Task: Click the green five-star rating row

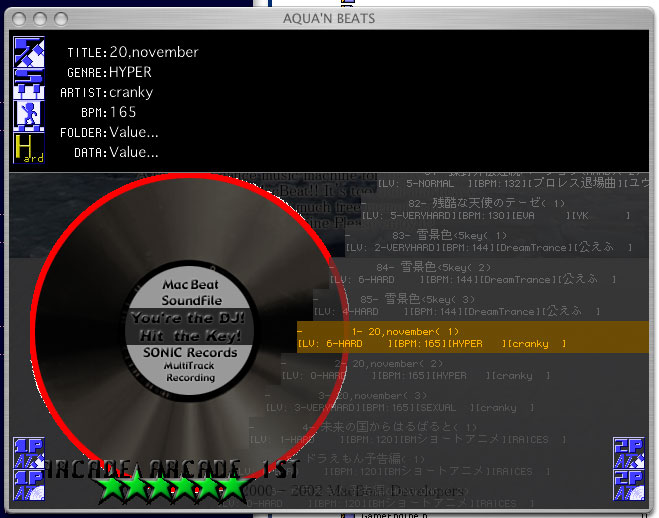Action: pos(170,488)
